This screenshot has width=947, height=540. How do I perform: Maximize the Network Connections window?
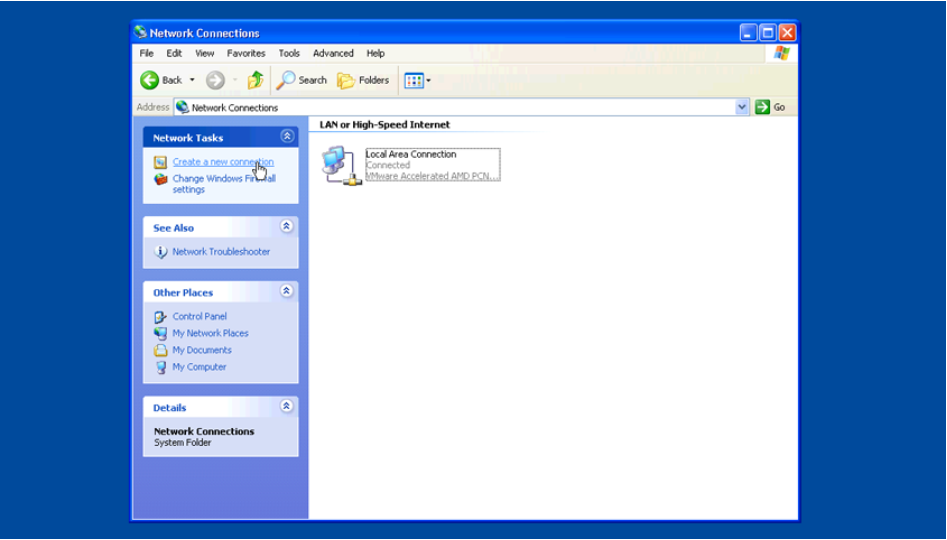click(768, 33)
